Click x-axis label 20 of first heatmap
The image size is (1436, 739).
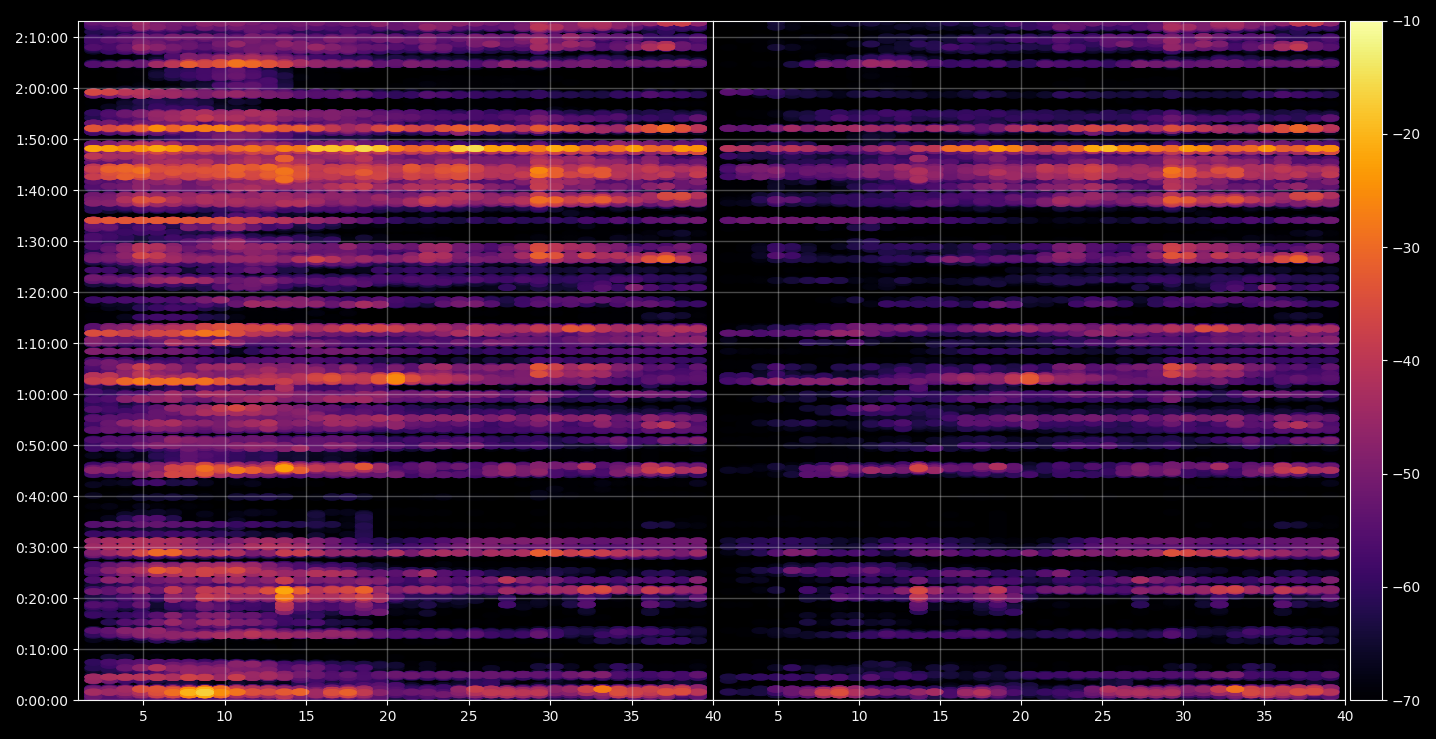pyautogui.click(x=387, y=716)
